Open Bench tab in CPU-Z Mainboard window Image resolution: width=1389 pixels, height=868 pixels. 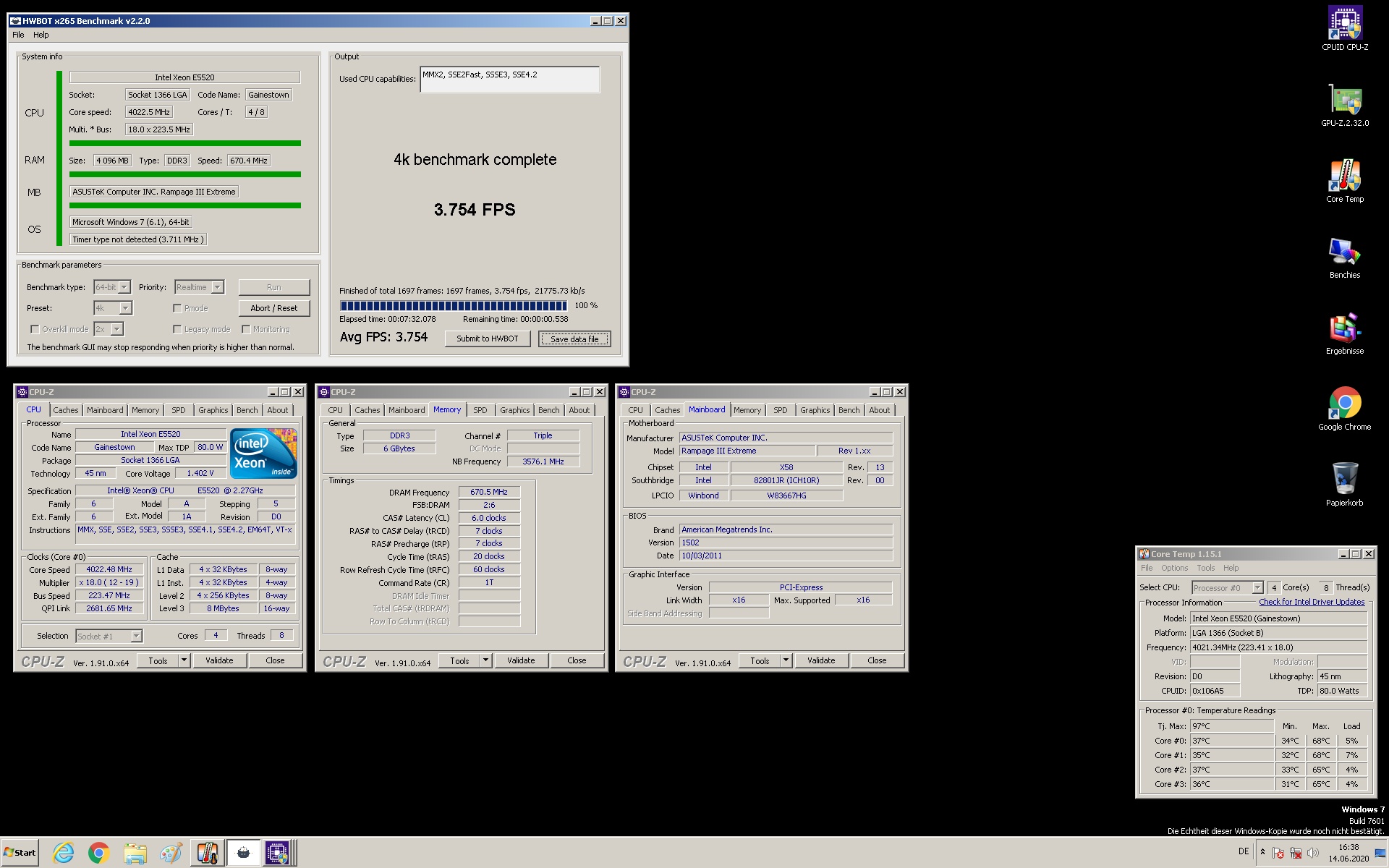[x=849, y=410]
